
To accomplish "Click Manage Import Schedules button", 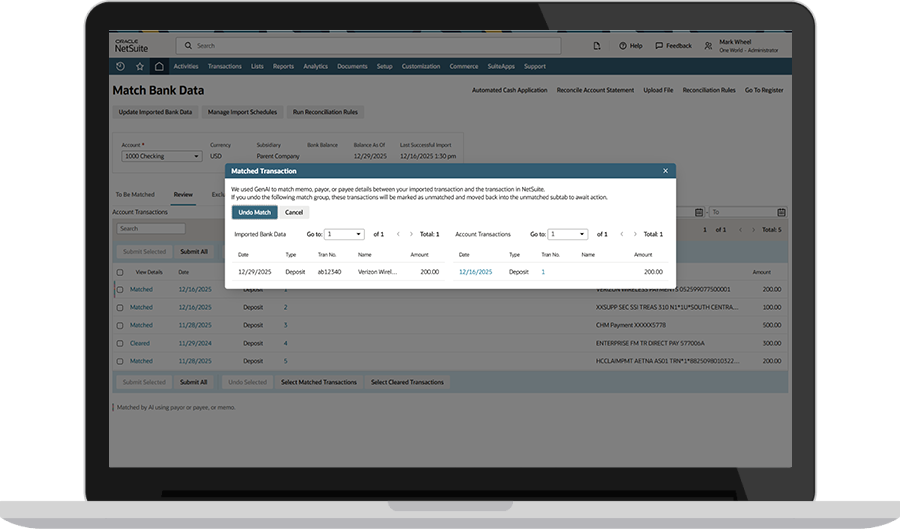I will pos(242,112).
